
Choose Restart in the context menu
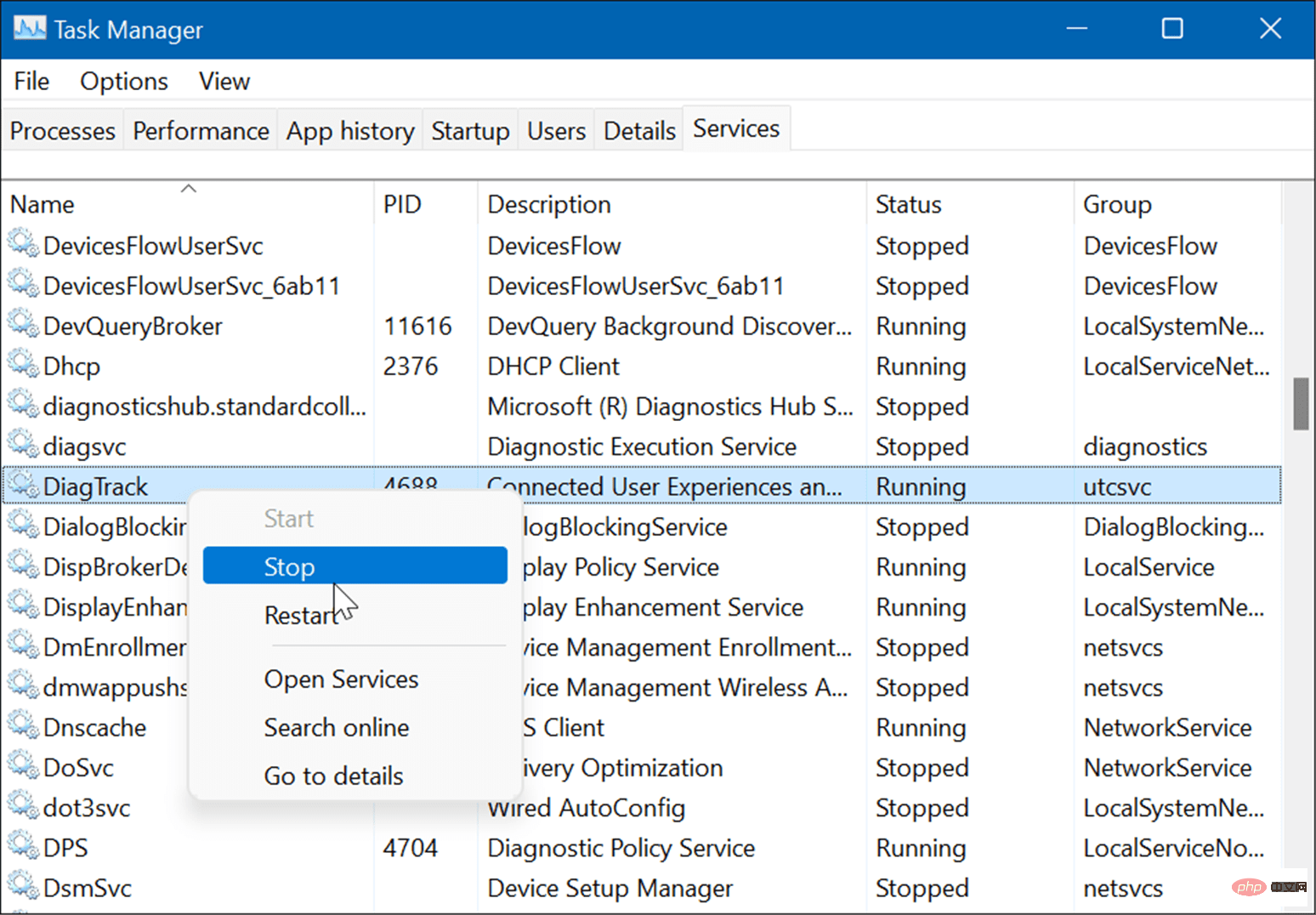(301, 615)
